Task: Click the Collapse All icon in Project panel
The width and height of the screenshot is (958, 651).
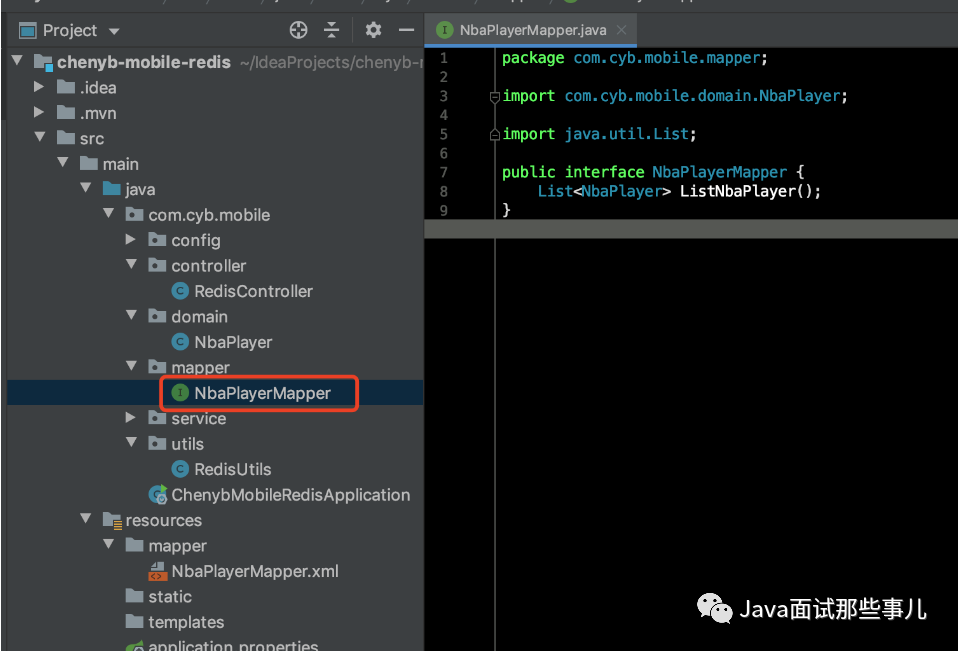Action: (332, 30)
